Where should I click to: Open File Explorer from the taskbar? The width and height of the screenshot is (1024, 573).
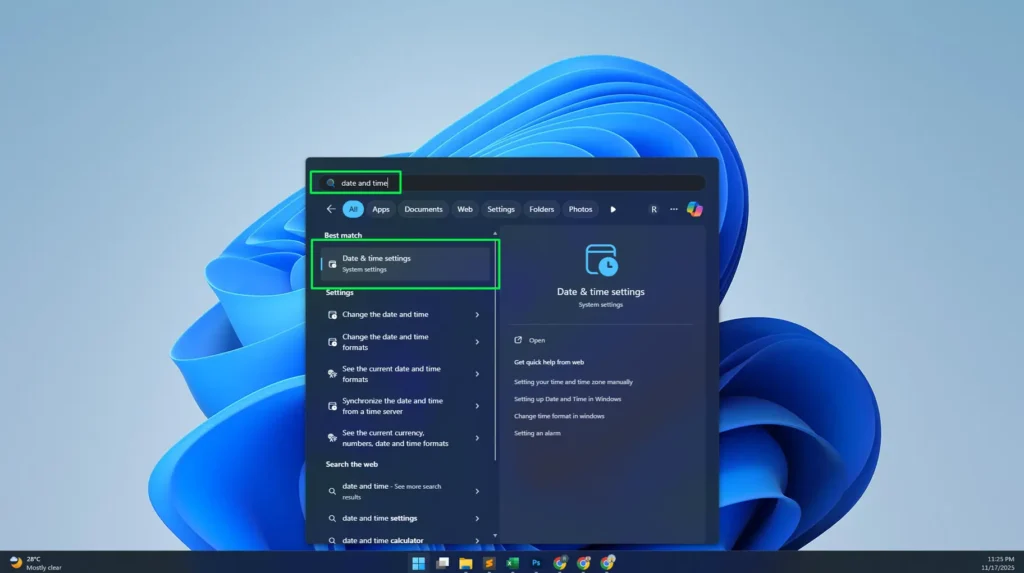[x=466, y=563]
